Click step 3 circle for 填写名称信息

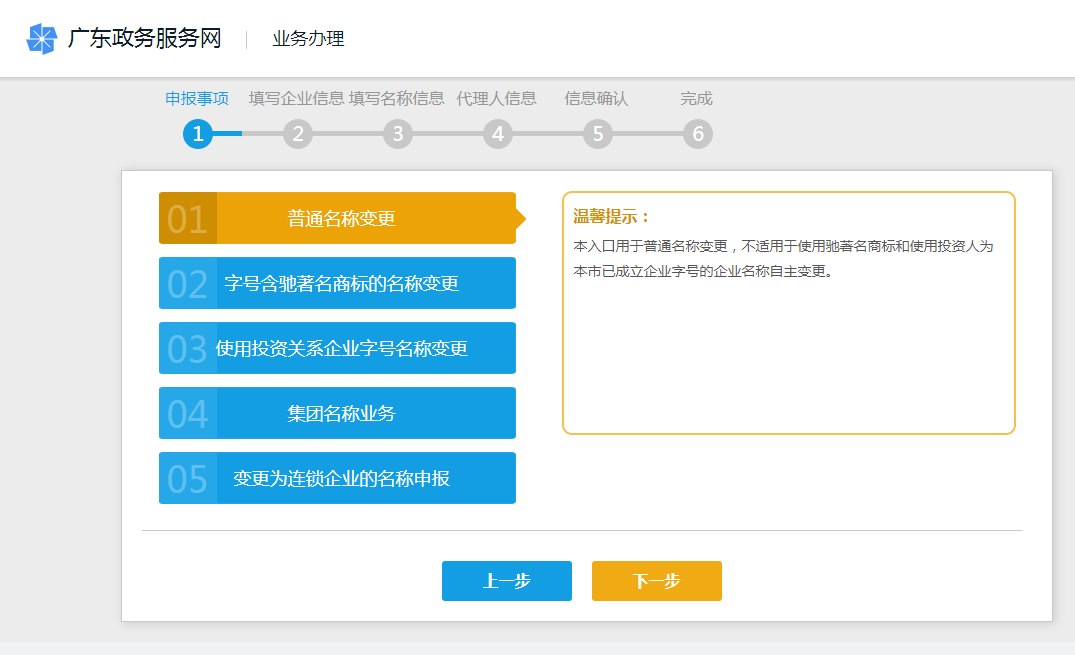point(398,133)
